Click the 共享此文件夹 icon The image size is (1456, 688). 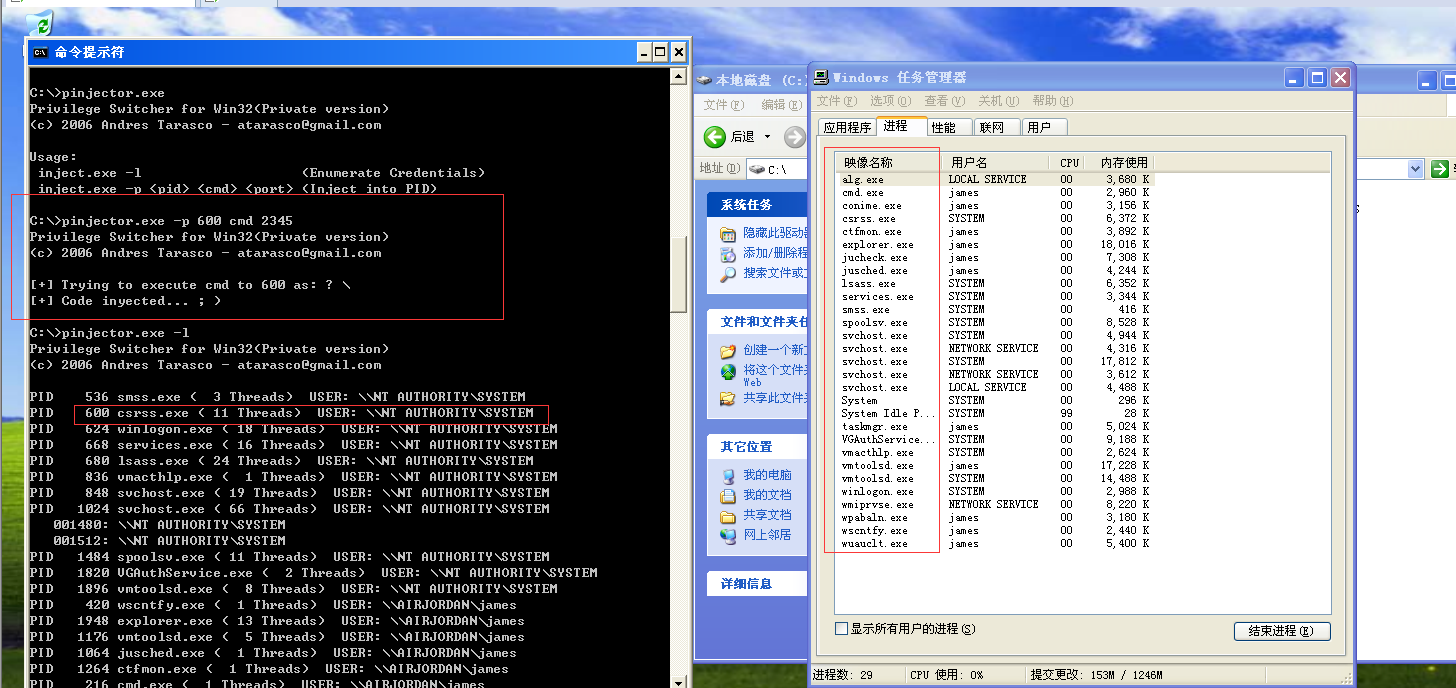pyautogui.click(x=728, y=398)
